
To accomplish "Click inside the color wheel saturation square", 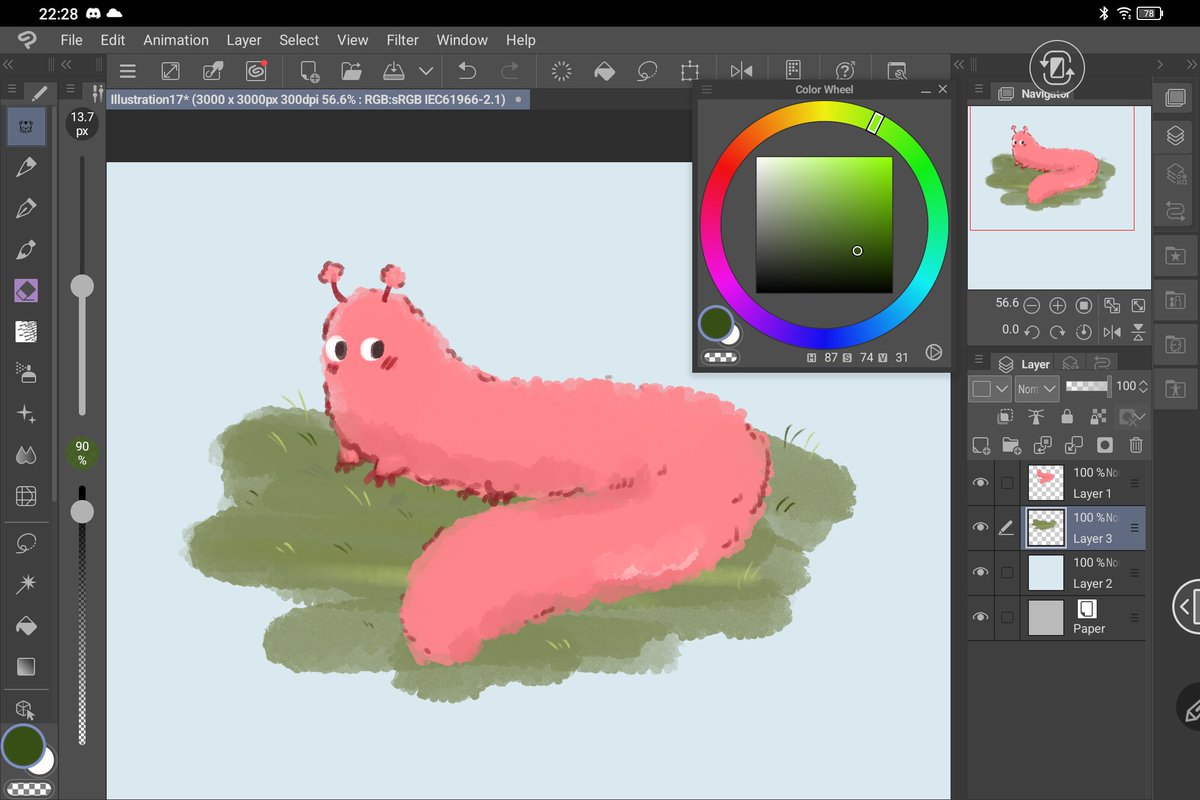I will point(824,225).
